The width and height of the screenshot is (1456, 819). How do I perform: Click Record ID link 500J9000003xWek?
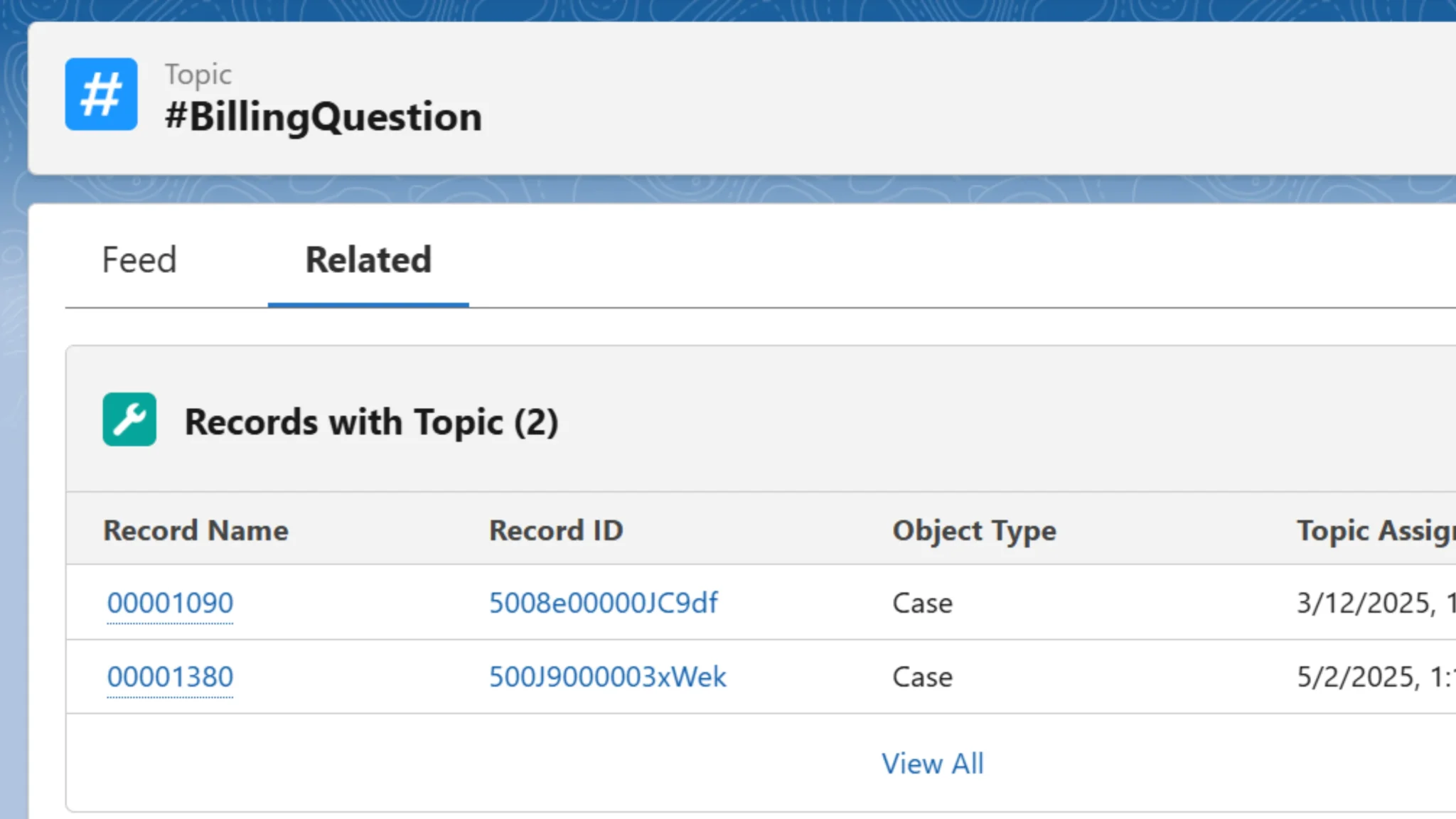[x=607, y=677]
